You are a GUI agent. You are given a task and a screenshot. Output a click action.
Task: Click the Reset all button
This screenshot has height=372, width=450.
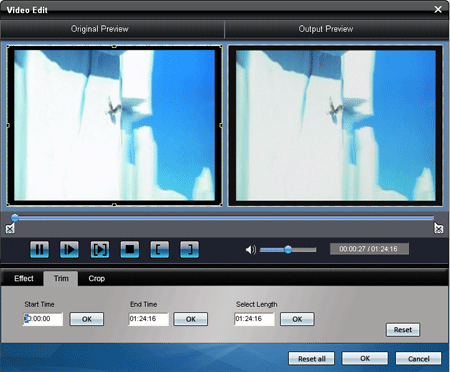pyautogui.click(x=312, y=359)
